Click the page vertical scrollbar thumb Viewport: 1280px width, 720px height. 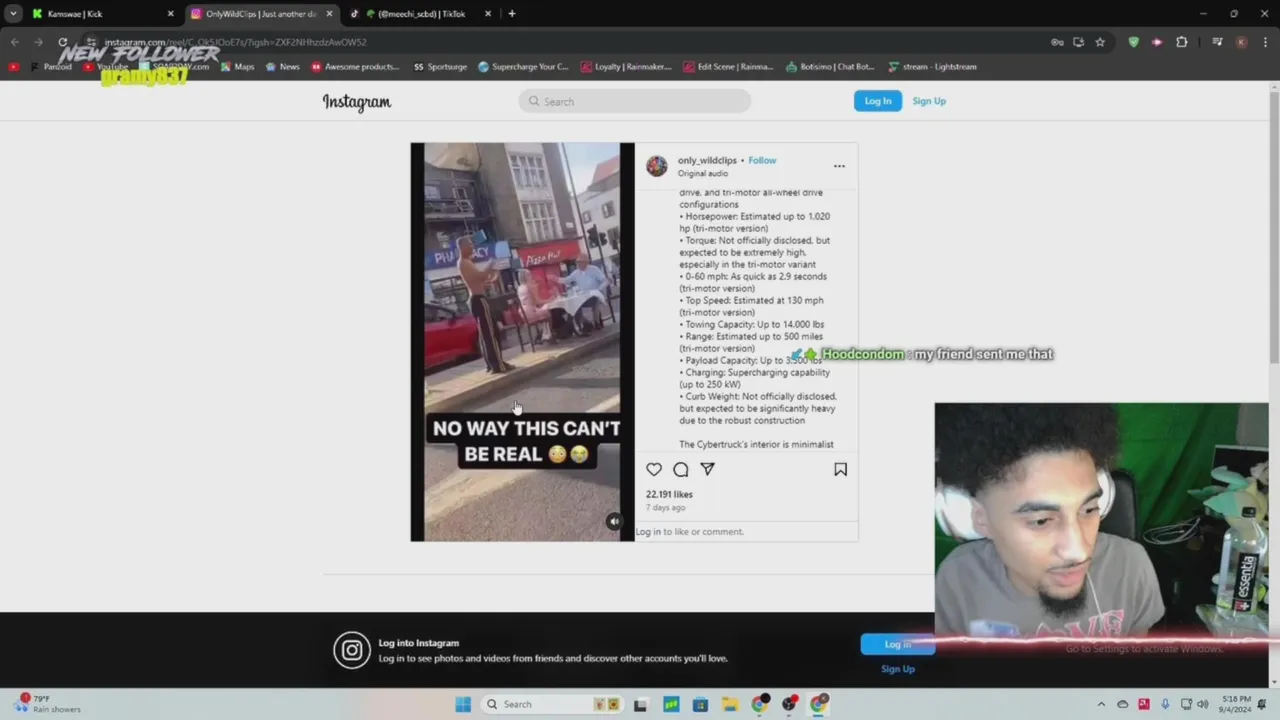[x=1274, y=225]
